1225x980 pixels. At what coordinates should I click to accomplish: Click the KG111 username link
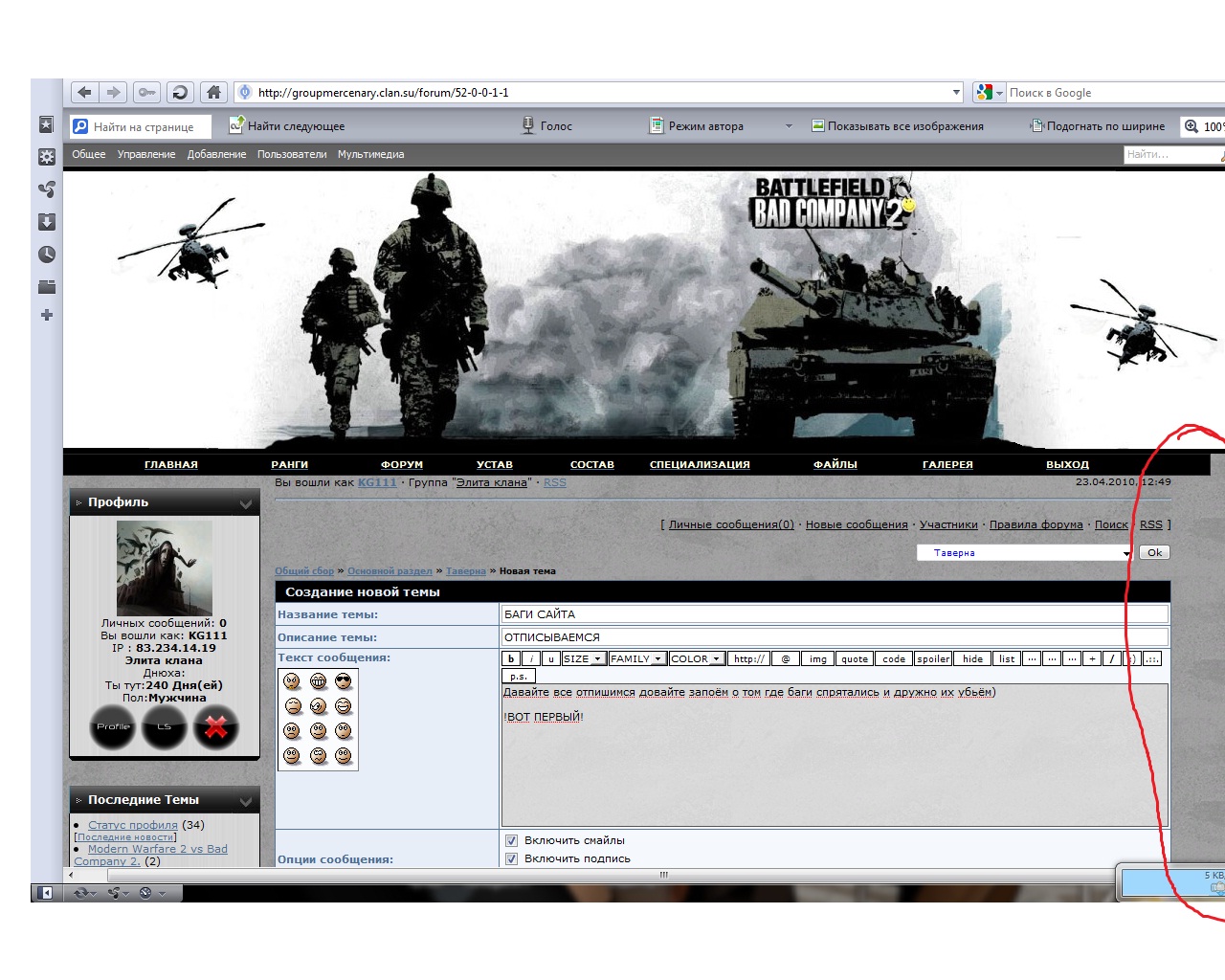(377, 482)
